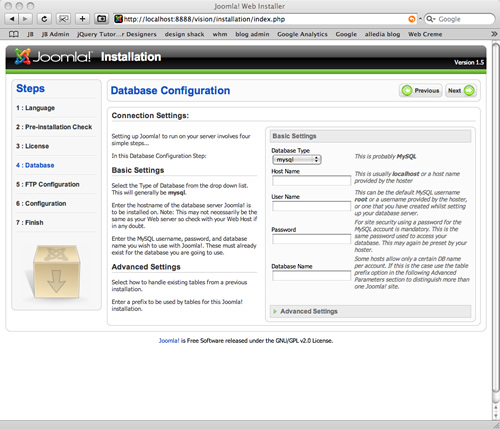Focus the Database Name input field

point(311,276)
